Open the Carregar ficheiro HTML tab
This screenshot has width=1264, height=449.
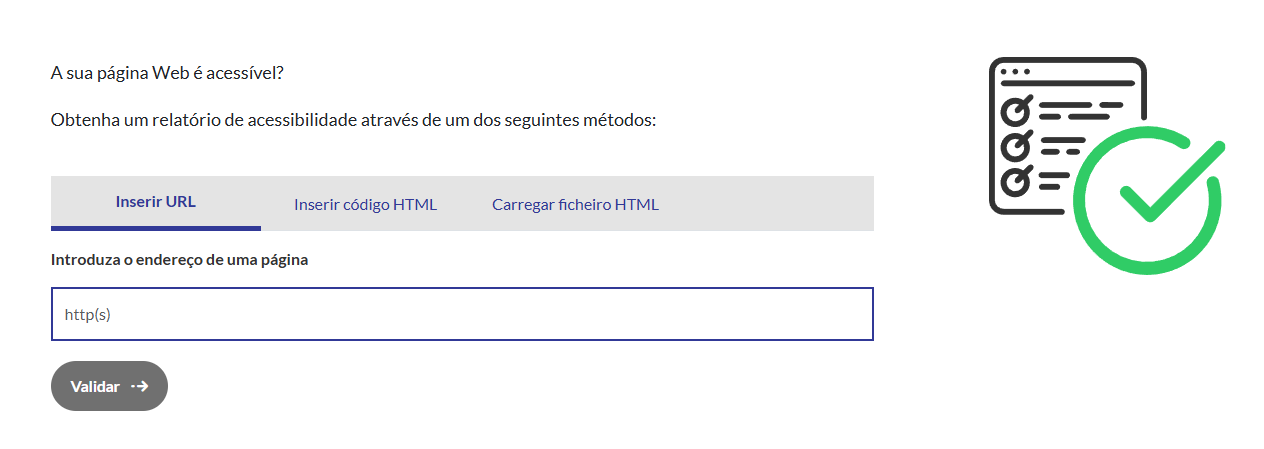pyautogui.click(x=575, y=205)
